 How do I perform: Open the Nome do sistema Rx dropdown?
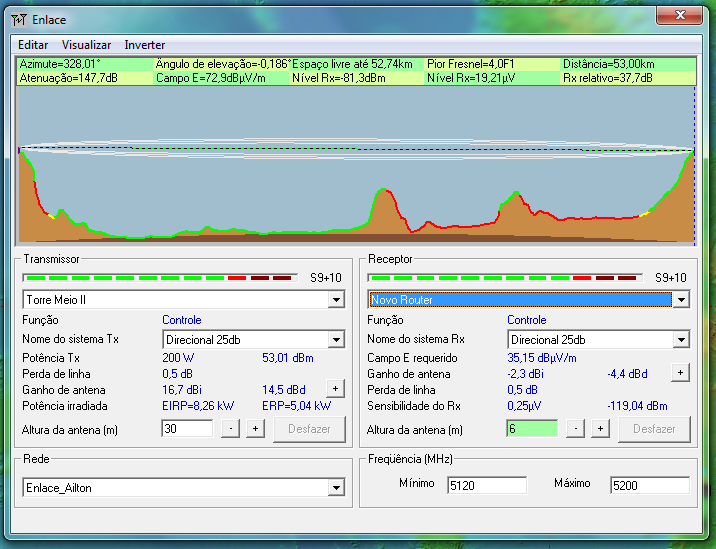681,340
